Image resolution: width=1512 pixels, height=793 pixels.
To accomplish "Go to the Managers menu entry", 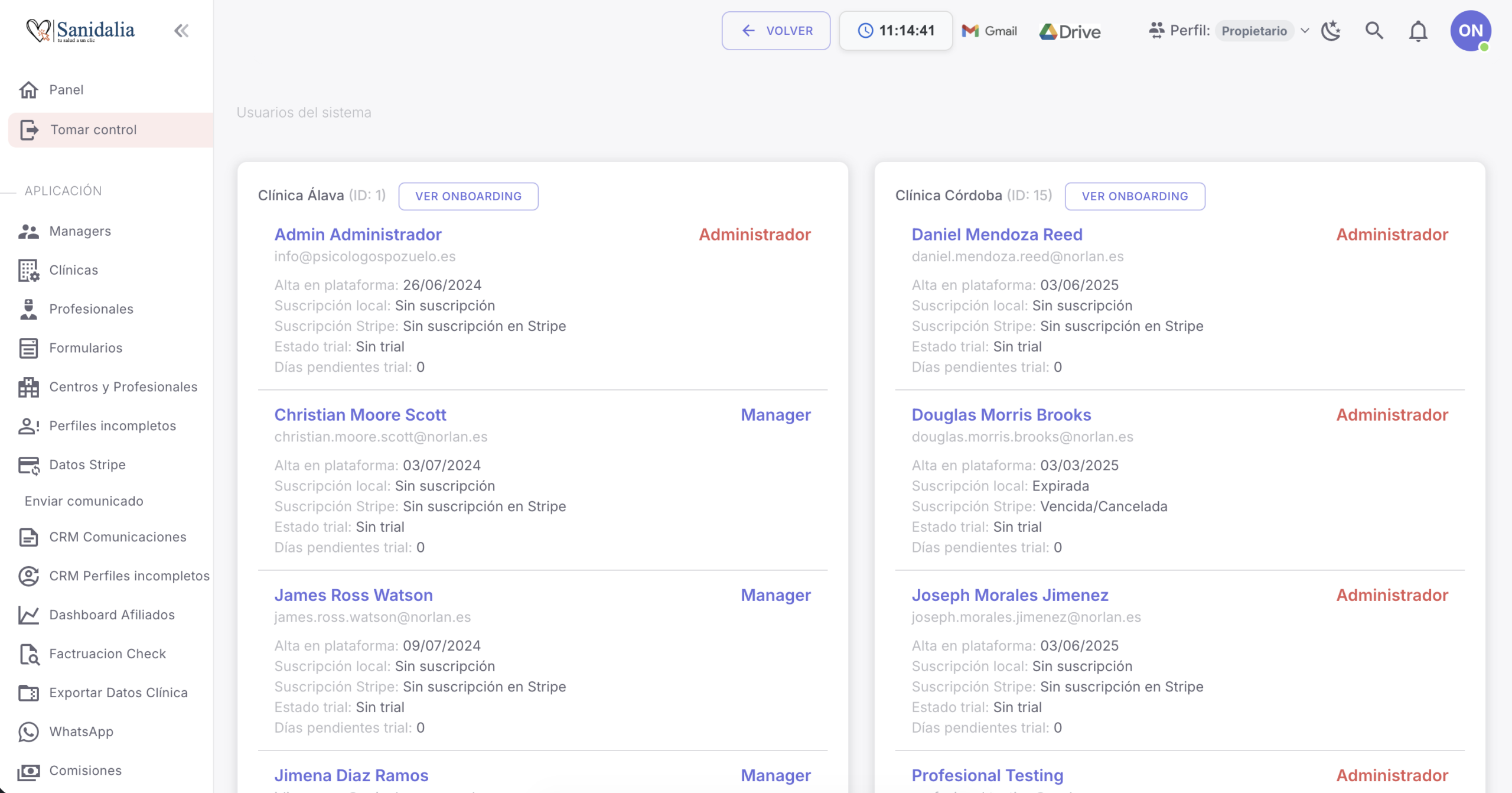I will (80, 231).
